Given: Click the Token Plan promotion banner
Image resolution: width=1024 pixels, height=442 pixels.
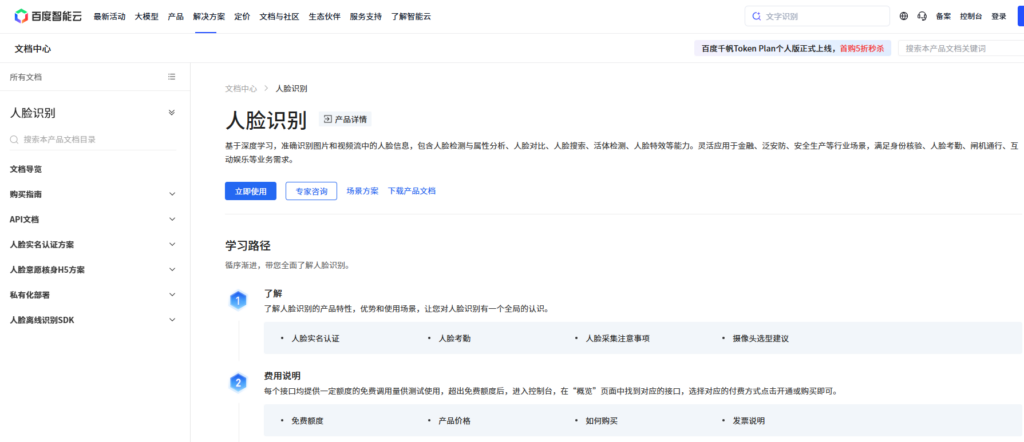Looking at the screenshot, I should 792,48.
